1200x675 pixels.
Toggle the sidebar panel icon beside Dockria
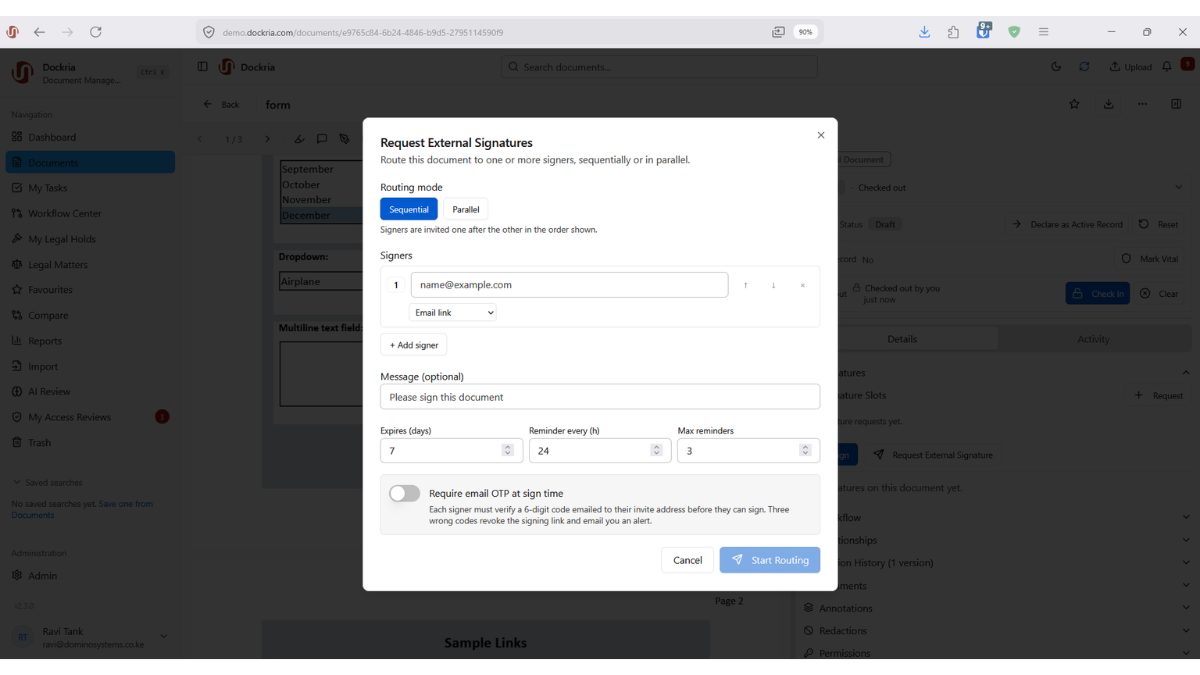[x=203, y=67]
